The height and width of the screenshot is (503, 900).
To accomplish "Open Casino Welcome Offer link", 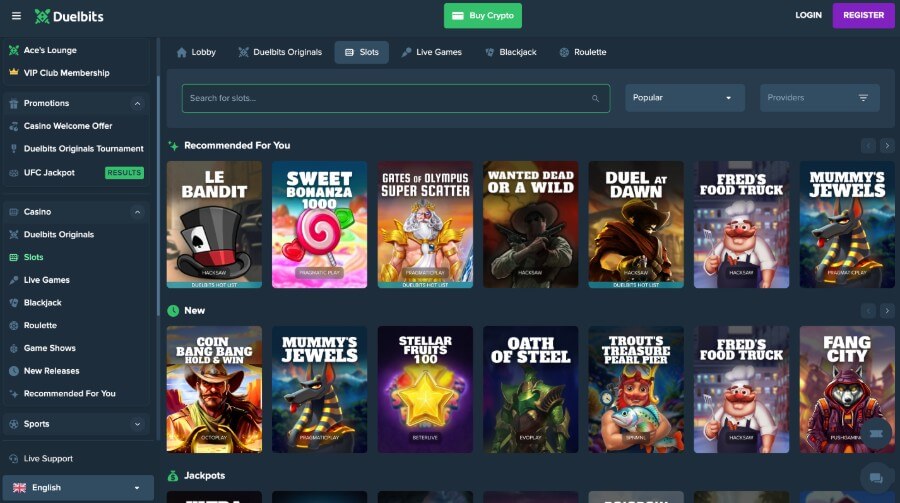I will (68, 126).
